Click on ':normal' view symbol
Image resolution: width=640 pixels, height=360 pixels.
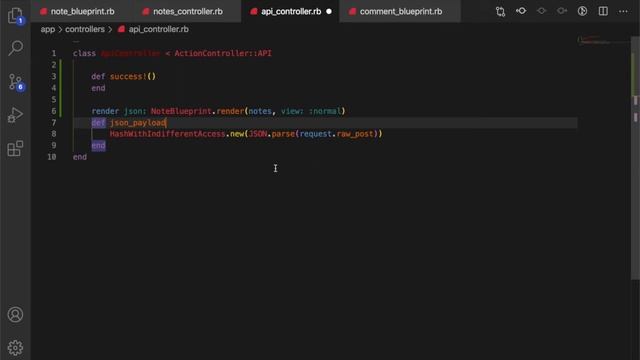(325, 111)
